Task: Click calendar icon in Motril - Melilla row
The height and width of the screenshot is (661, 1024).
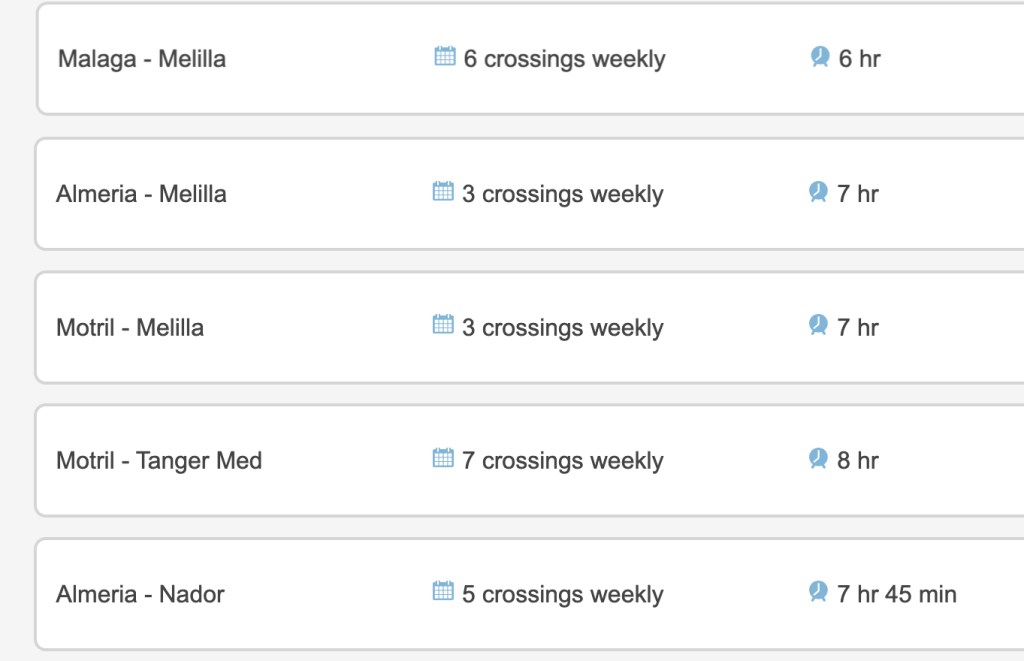Action: (x=443, y=325)
